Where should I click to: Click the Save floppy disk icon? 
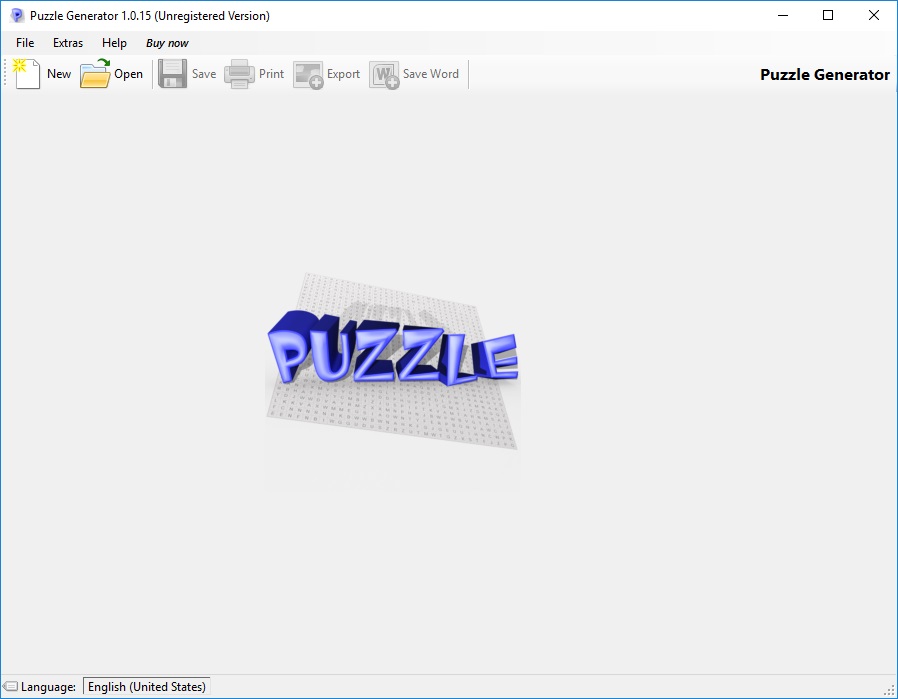point(172,73)
